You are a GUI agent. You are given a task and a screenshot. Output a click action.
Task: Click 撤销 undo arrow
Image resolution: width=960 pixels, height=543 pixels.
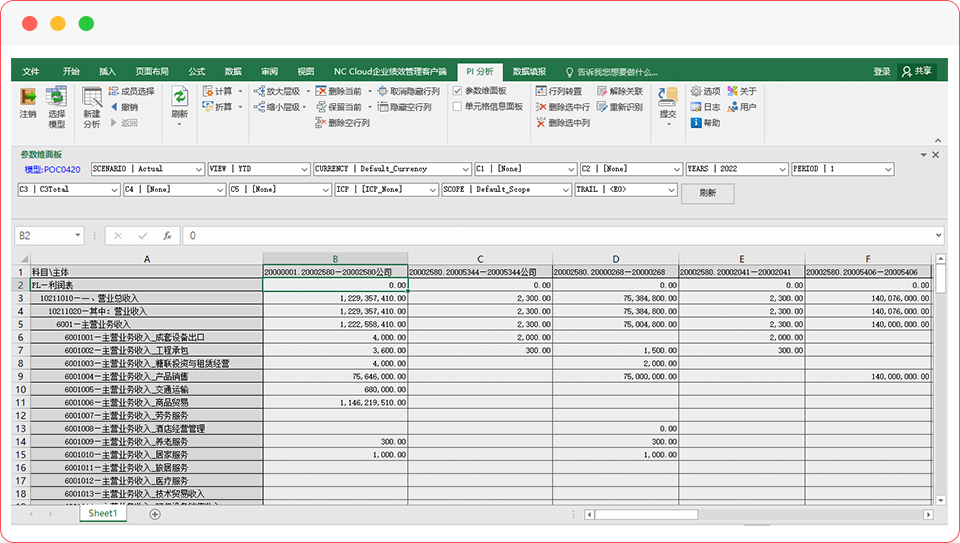pos(124,107)
